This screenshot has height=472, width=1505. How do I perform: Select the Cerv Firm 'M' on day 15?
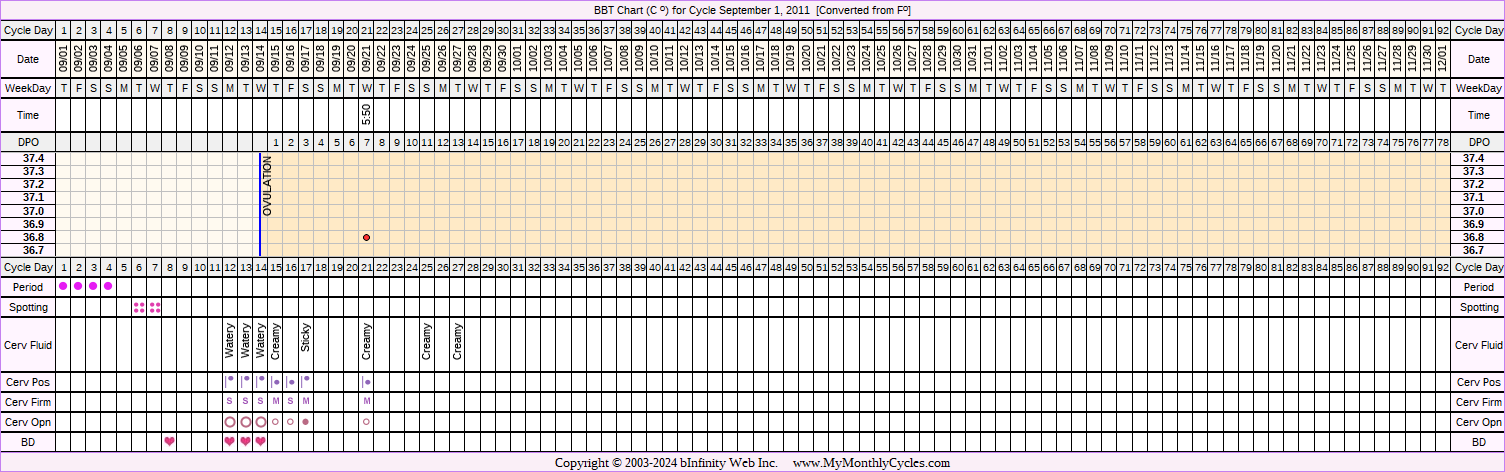[x=276, y=401]
